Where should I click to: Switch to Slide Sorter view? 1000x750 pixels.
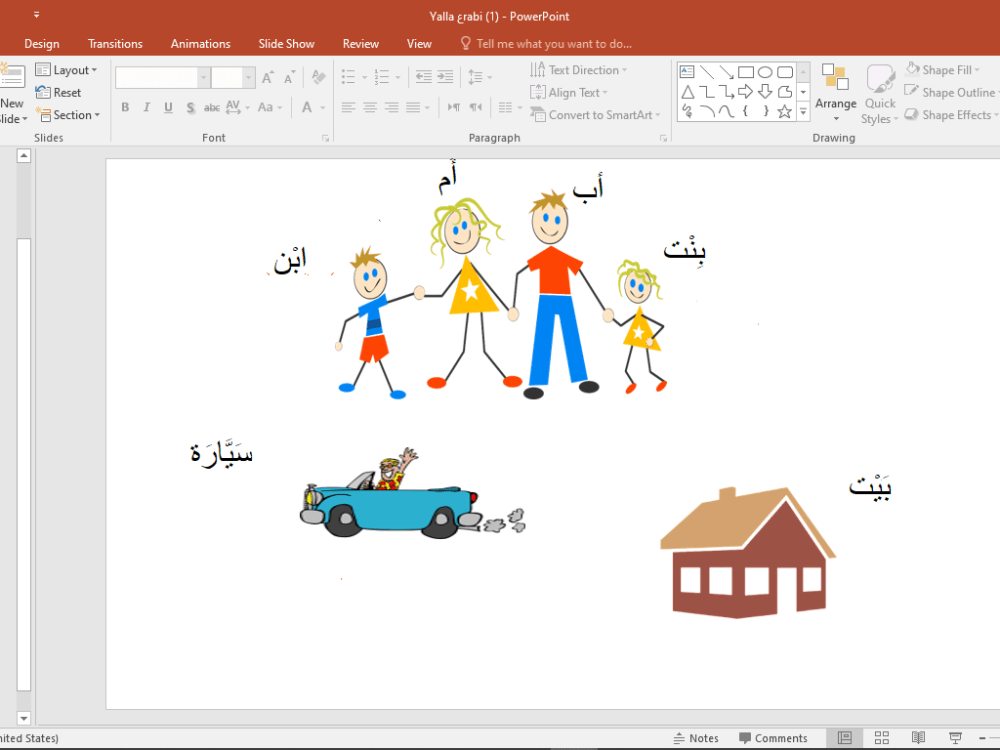pyautogui.click(x=882, y=738)
